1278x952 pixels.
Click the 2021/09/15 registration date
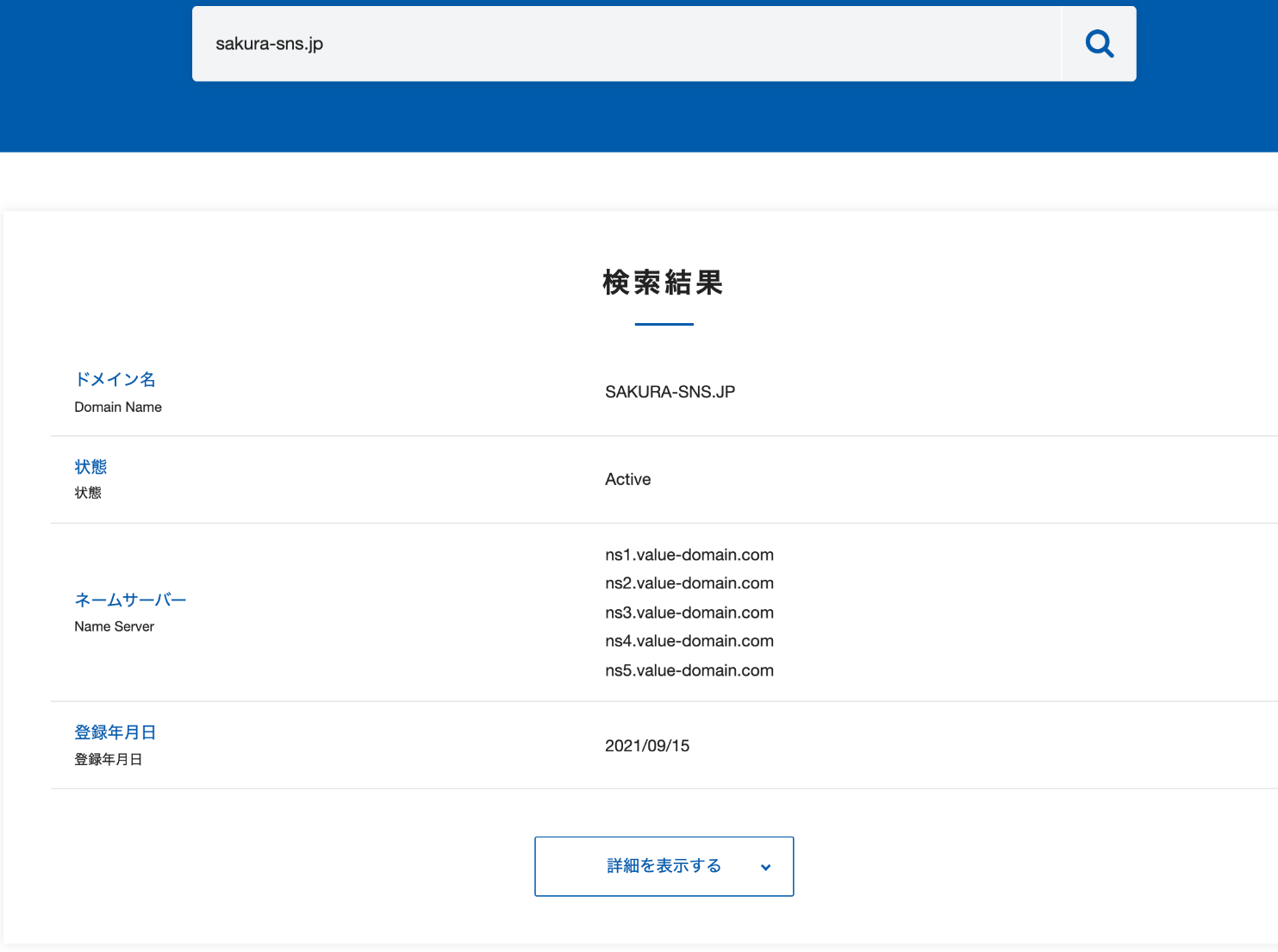646,746
